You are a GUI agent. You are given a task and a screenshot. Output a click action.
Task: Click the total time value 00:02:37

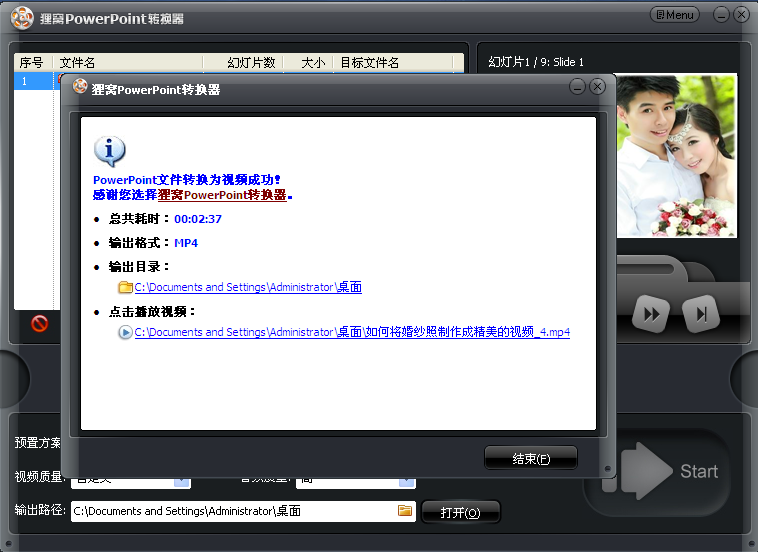coord(198,219)
